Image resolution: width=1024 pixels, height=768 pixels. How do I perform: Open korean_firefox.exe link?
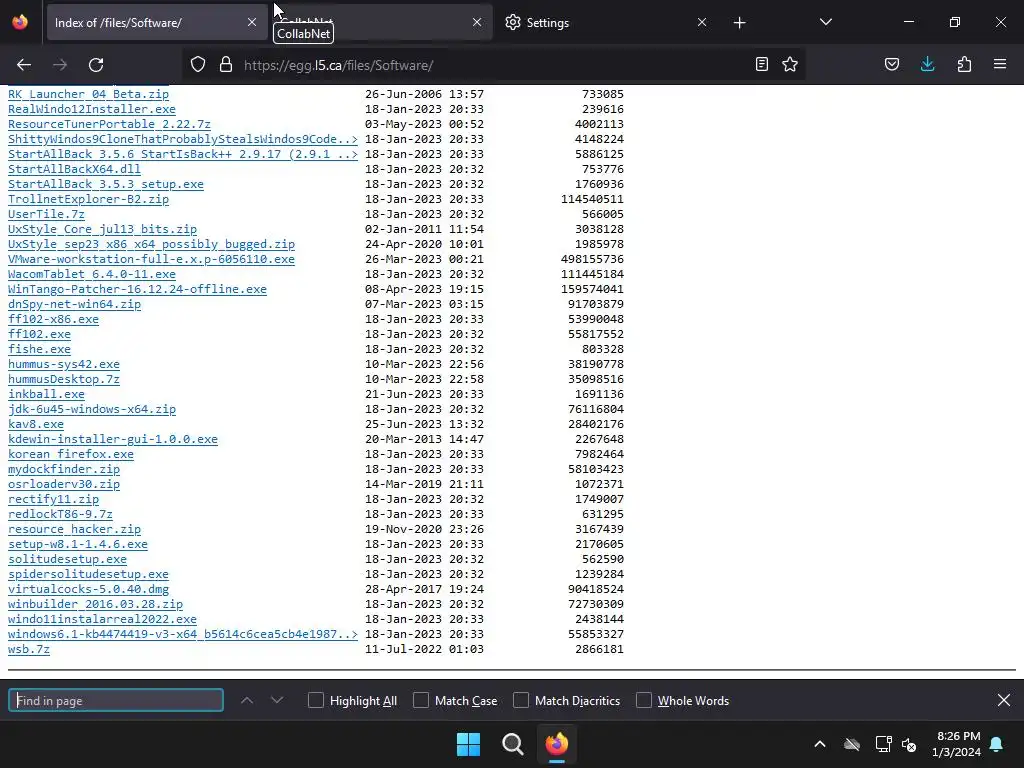coord(71,455)
